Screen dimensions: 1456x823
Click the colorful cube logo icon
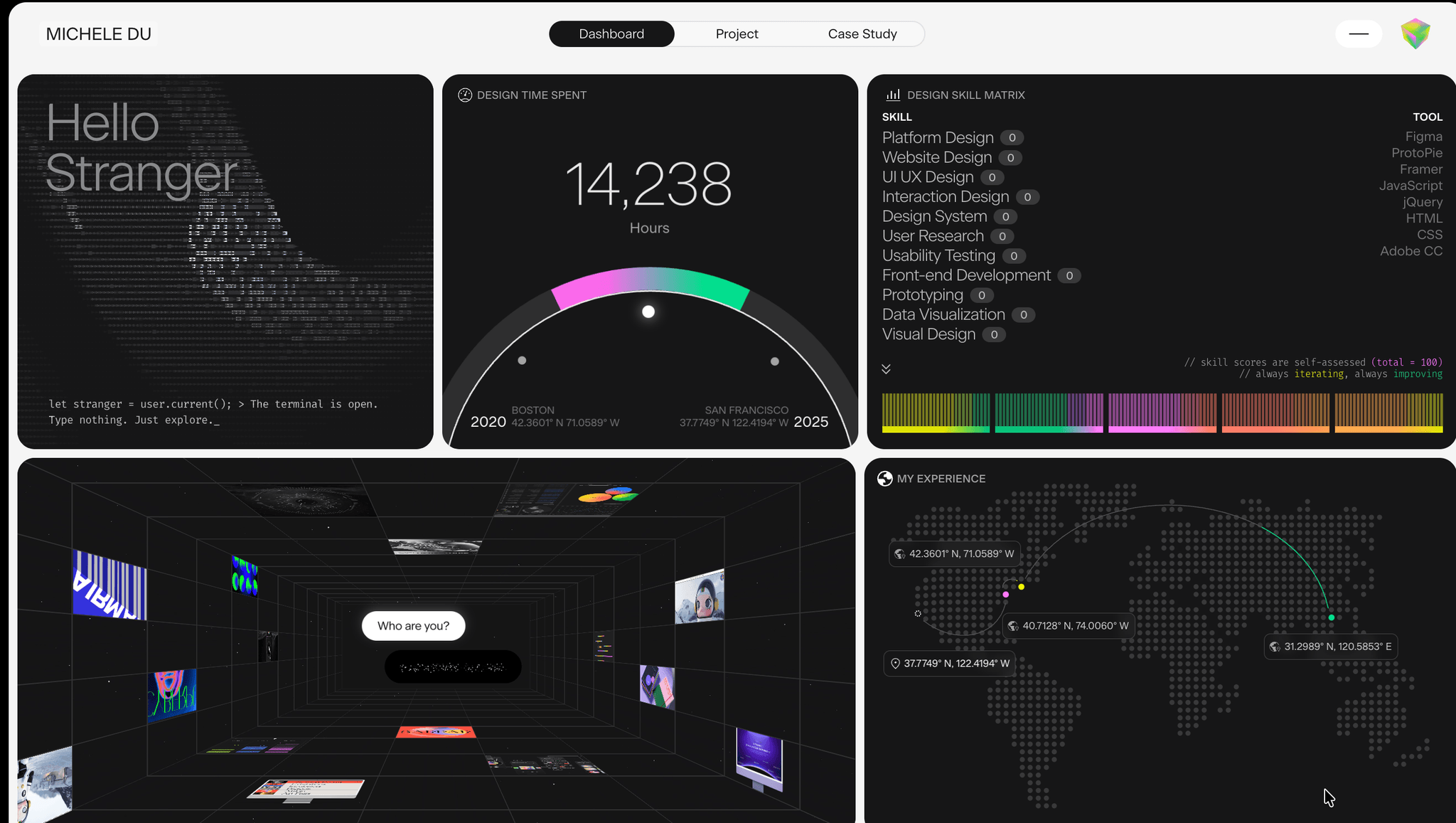click(x=1415, y=33)
